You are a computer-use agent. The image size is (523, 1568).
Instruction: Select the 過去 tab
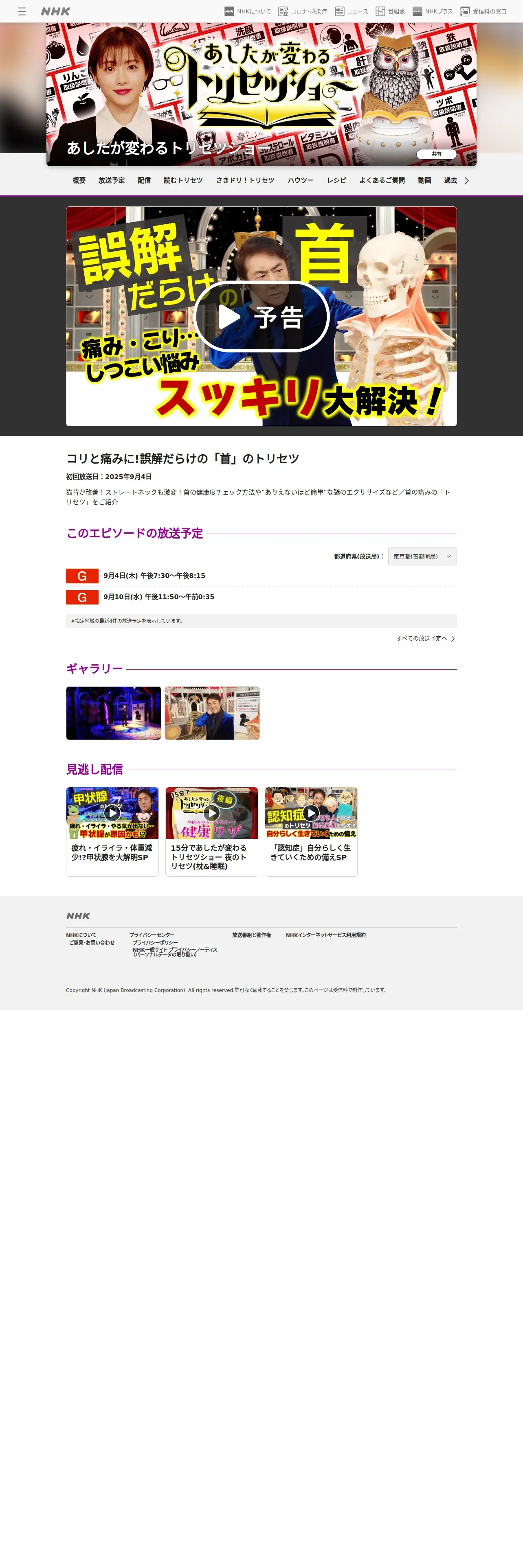[x=450, y=181]
